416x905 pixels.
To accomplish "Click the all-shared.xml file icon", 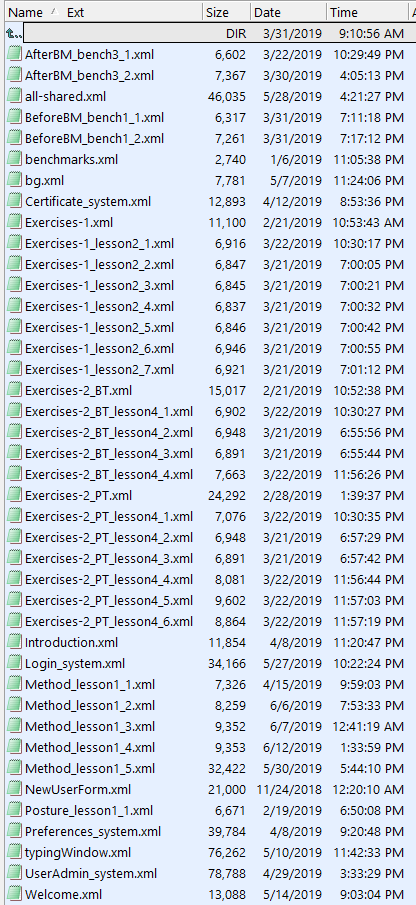I will pos(14,96).
